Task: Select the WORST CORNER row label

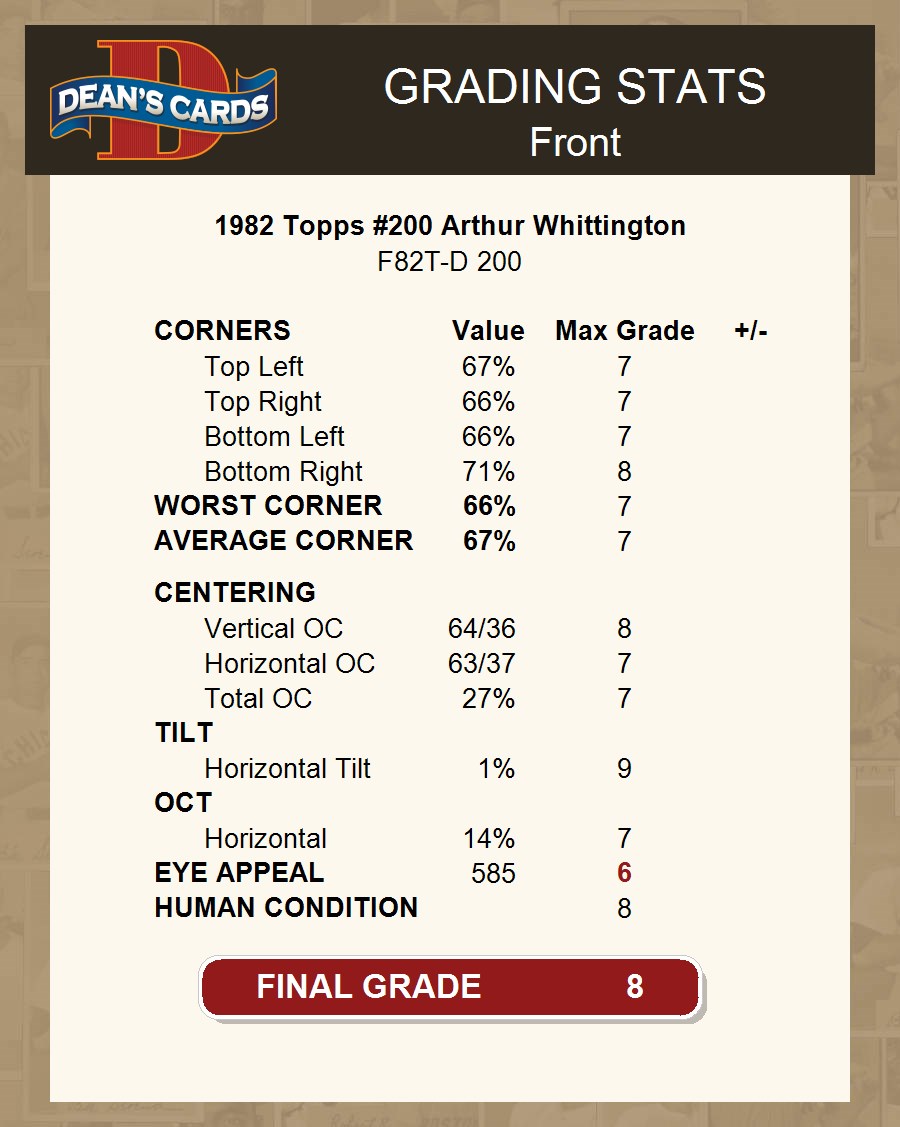Action: [x=268, y=506]
